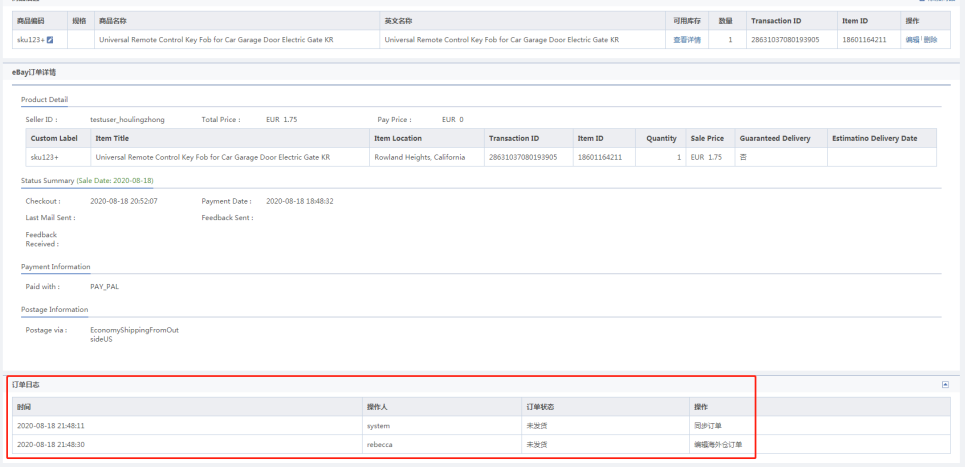Click the Feedback Sent label
Screen dimensions: 965x467
tap(227, 217)
